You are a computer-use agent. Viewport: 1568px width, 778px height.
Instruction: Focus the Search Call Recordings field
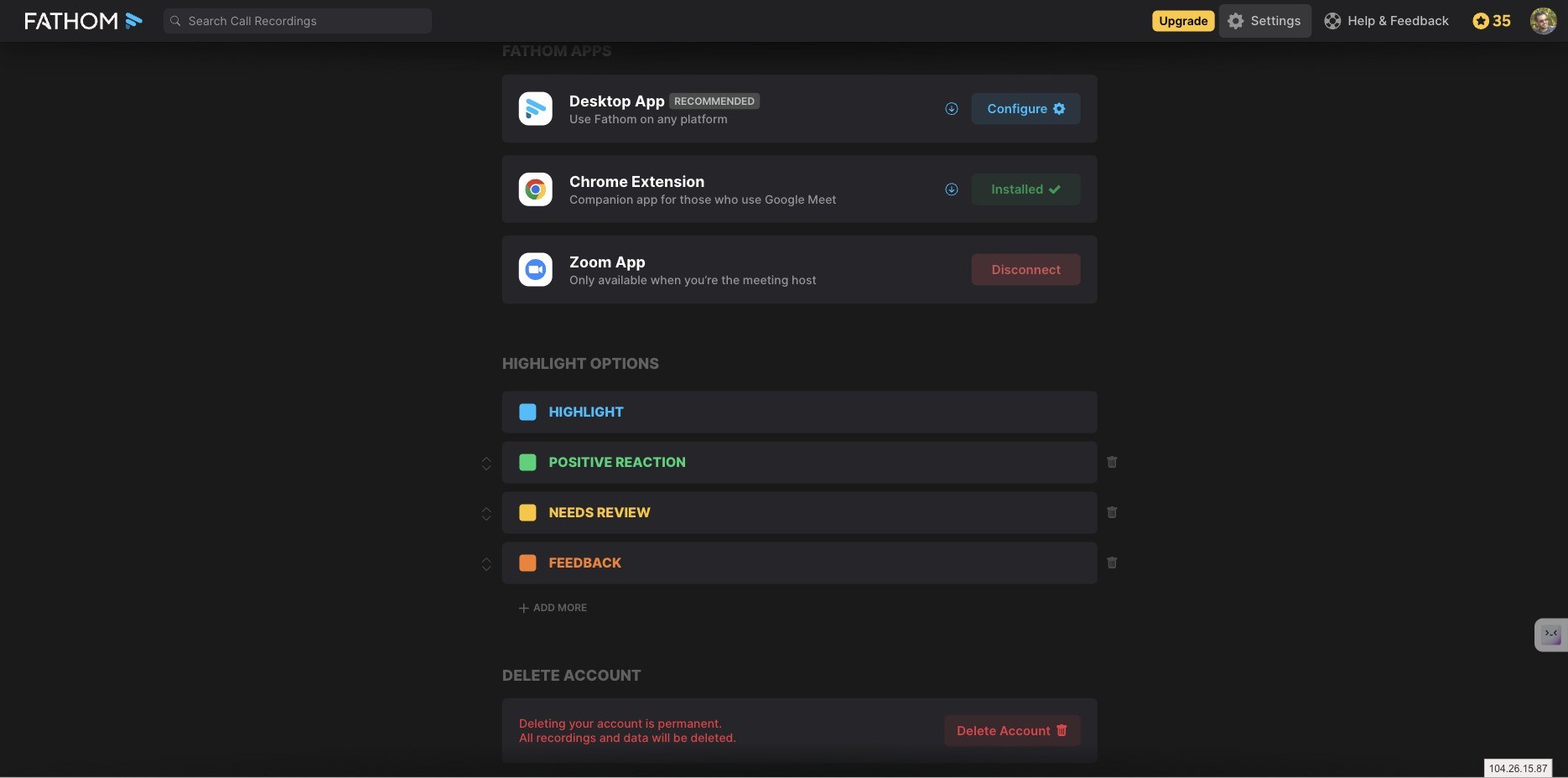click(x=298, y=21)
